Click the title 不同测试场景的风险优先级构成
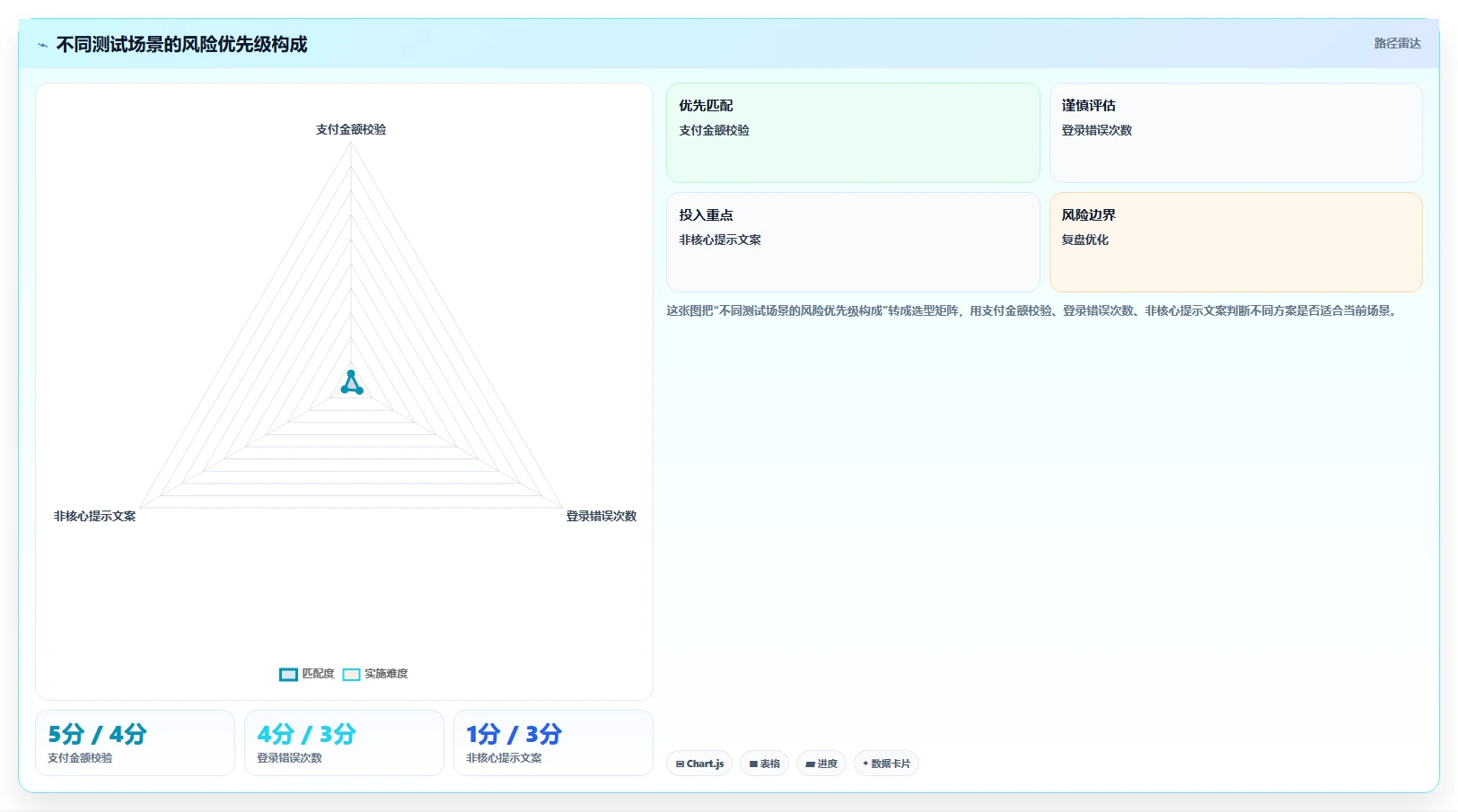Screen dimensions: 1458x812 coord(181,45)
